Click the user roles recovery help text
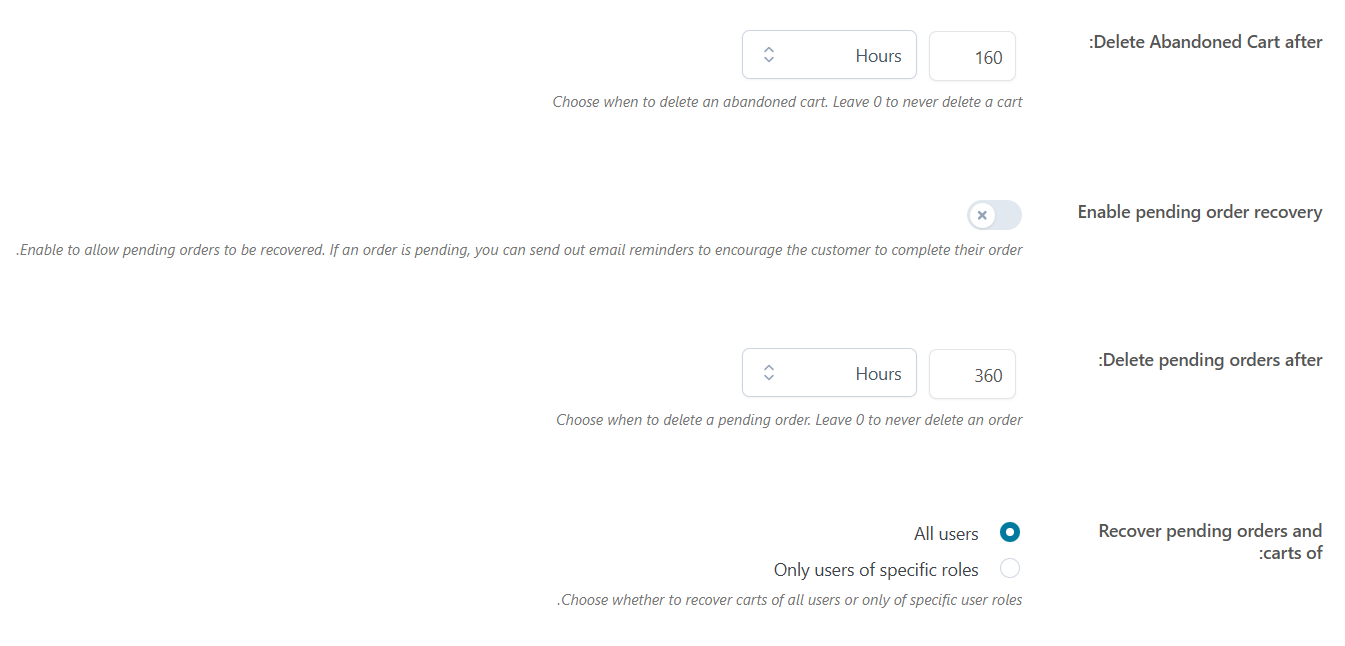This screenshot has width=1345, height=646. 789,601
